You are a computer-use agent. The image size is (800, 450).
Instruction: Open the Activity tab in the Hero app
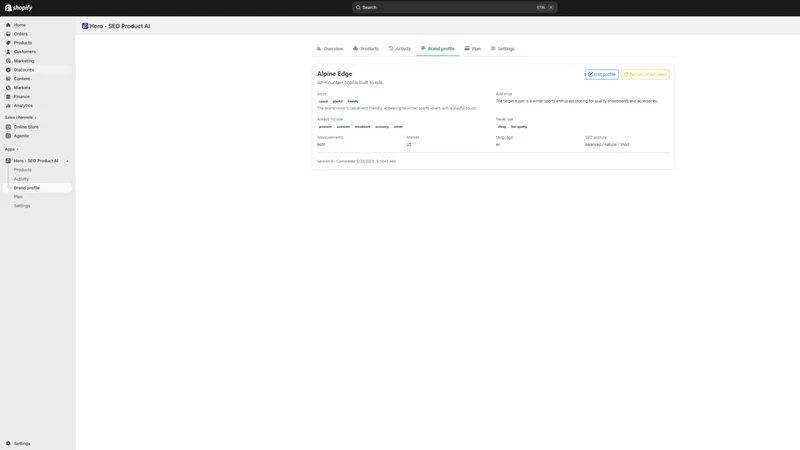(399, 48)
